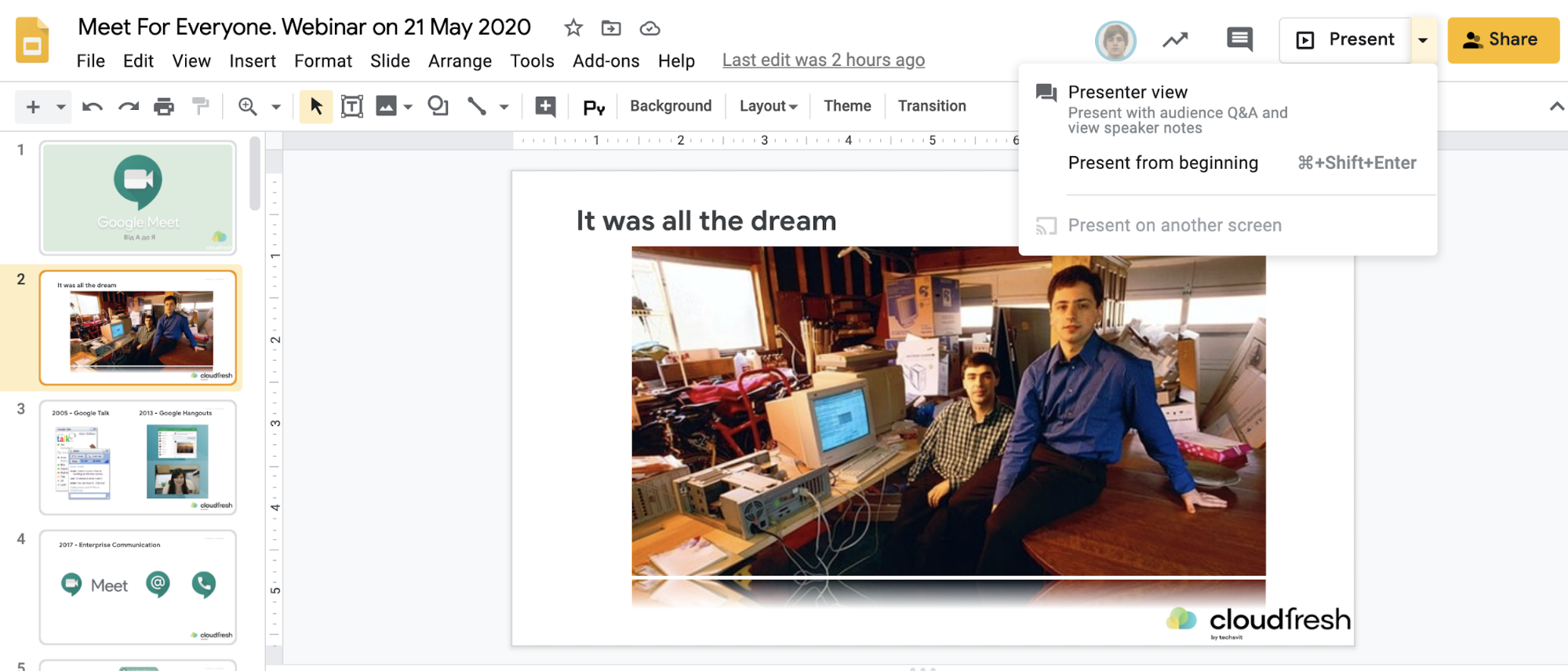Viewport: 1568px width, 671px height.
Task: Select slide 1 Google Meet thumbnail
Action: pyautogui.click(x=138, y=198)
